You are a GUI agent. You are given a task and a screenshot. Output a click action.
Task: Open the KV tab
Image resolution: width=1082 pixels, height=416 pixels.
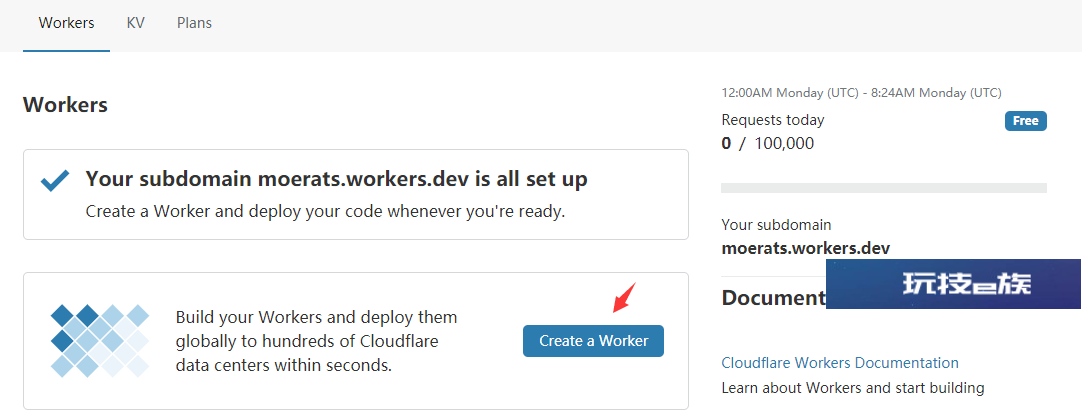135,23
